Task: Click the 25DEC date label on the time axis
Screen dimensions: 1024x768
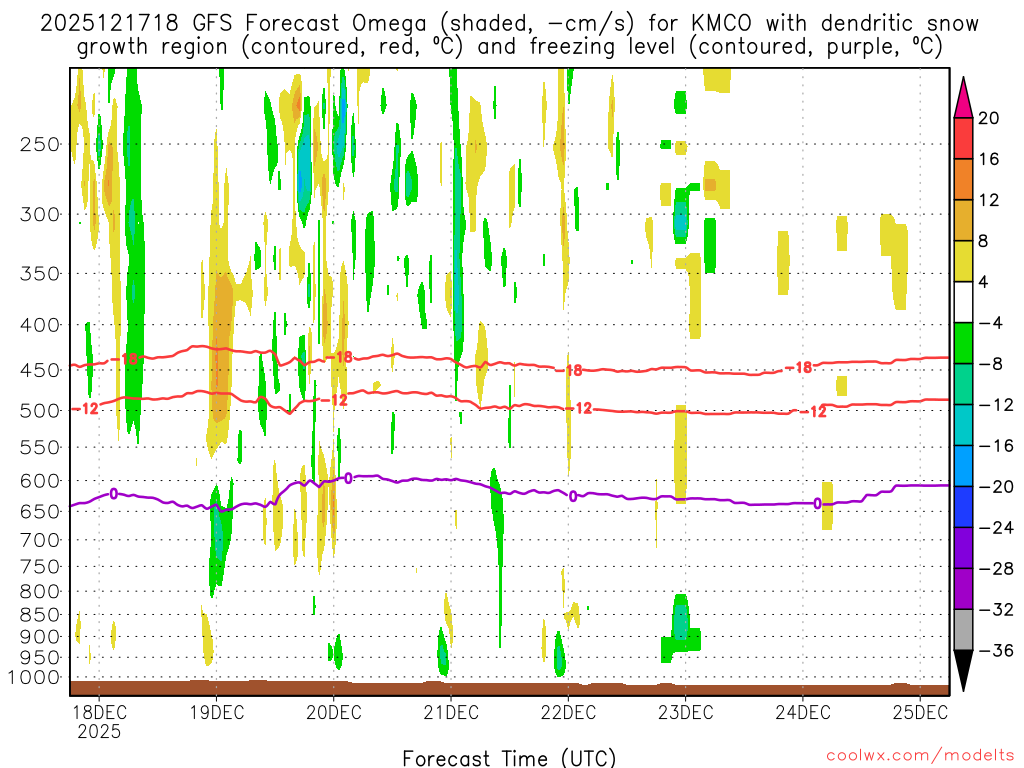Action: coord(920,712)
